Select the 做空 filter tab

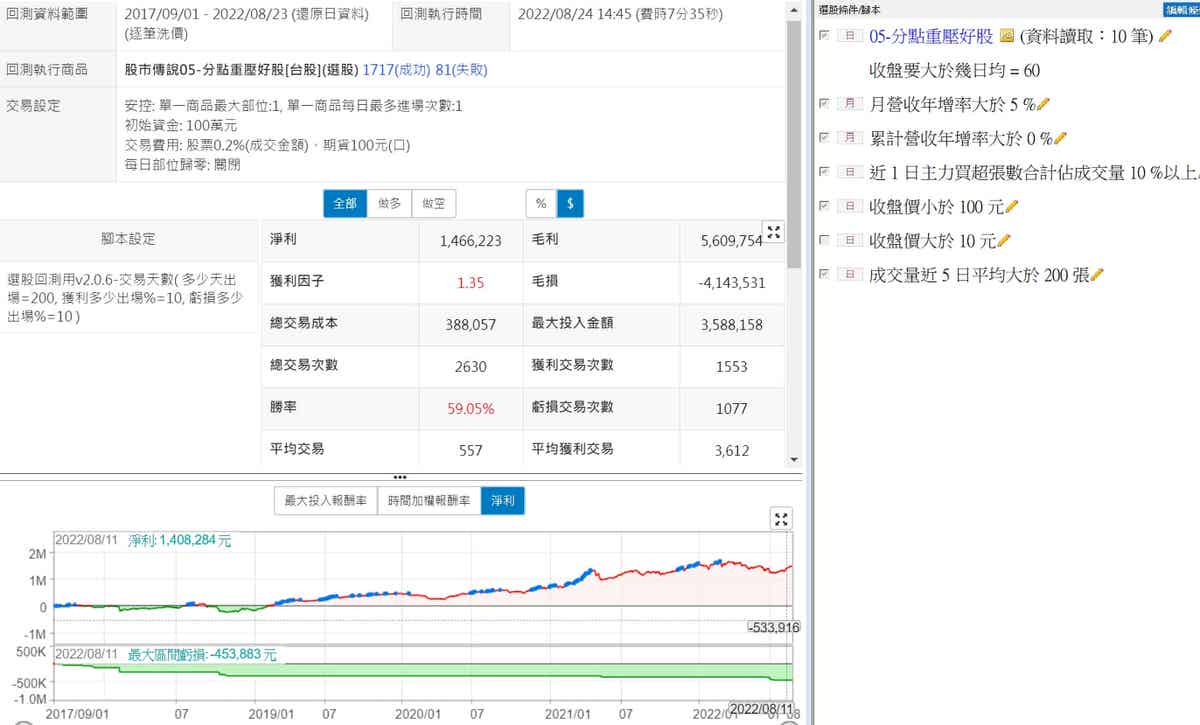434,203
